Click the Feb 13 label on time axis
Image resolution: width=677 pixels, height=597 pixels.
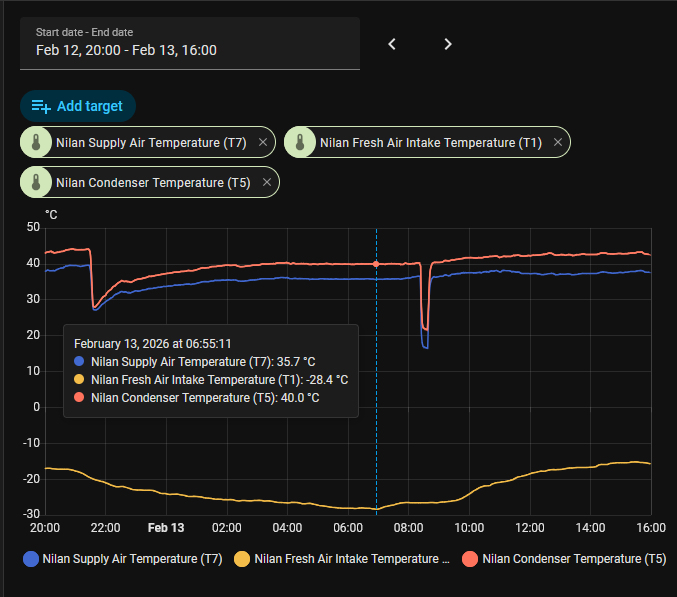pyautogui.click(x=165, y=527)
